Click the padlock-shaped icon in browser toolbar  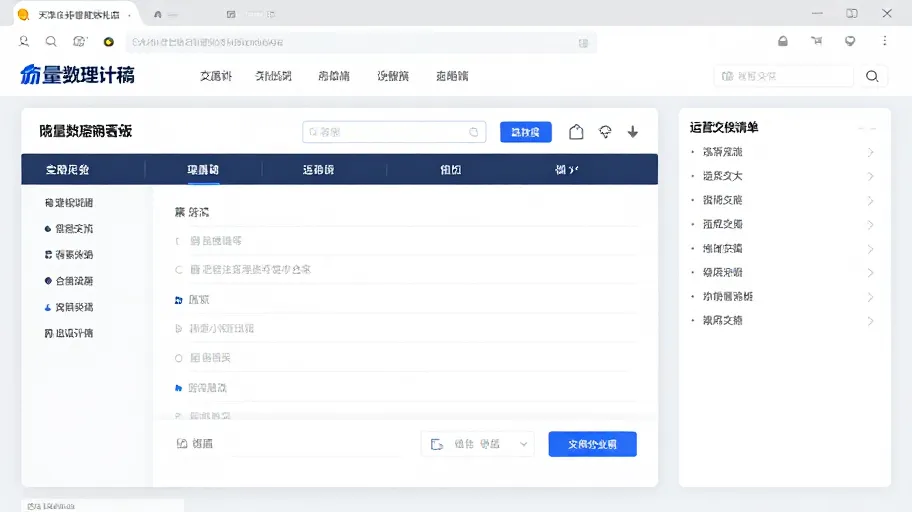(x=783, y=41)
